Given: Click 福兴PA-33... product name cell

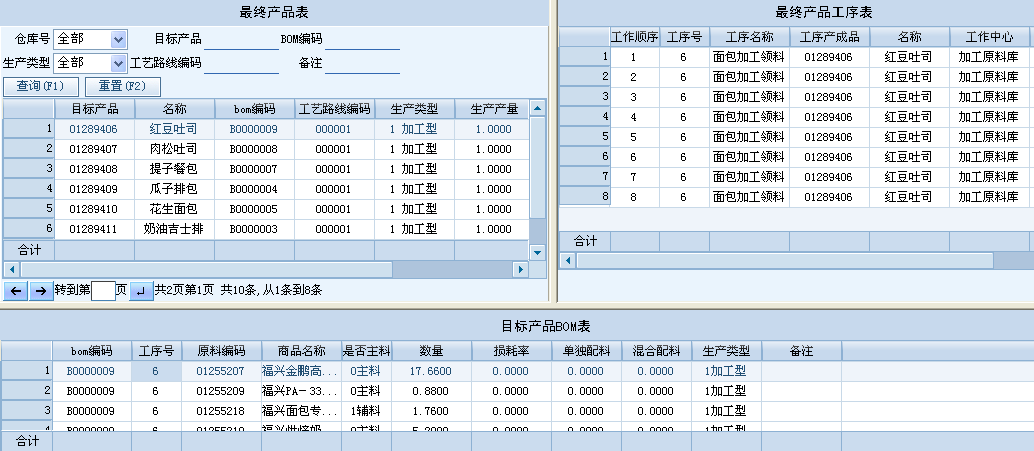Looking at the screenshot, I should 301,391.
